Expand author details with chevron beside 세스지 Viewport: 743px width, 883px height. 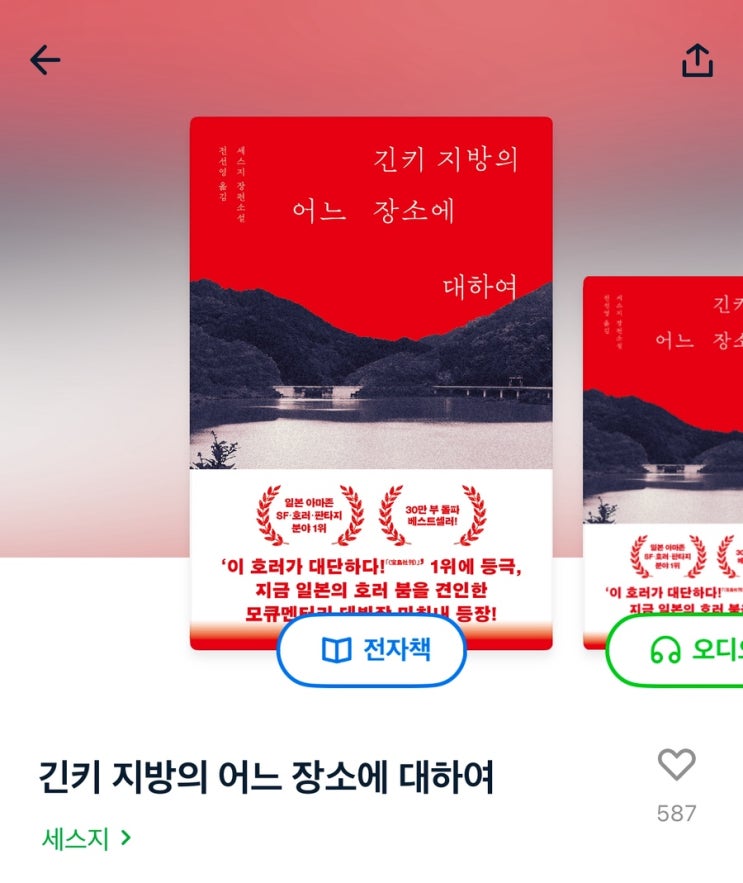click(x=126, y=838)
